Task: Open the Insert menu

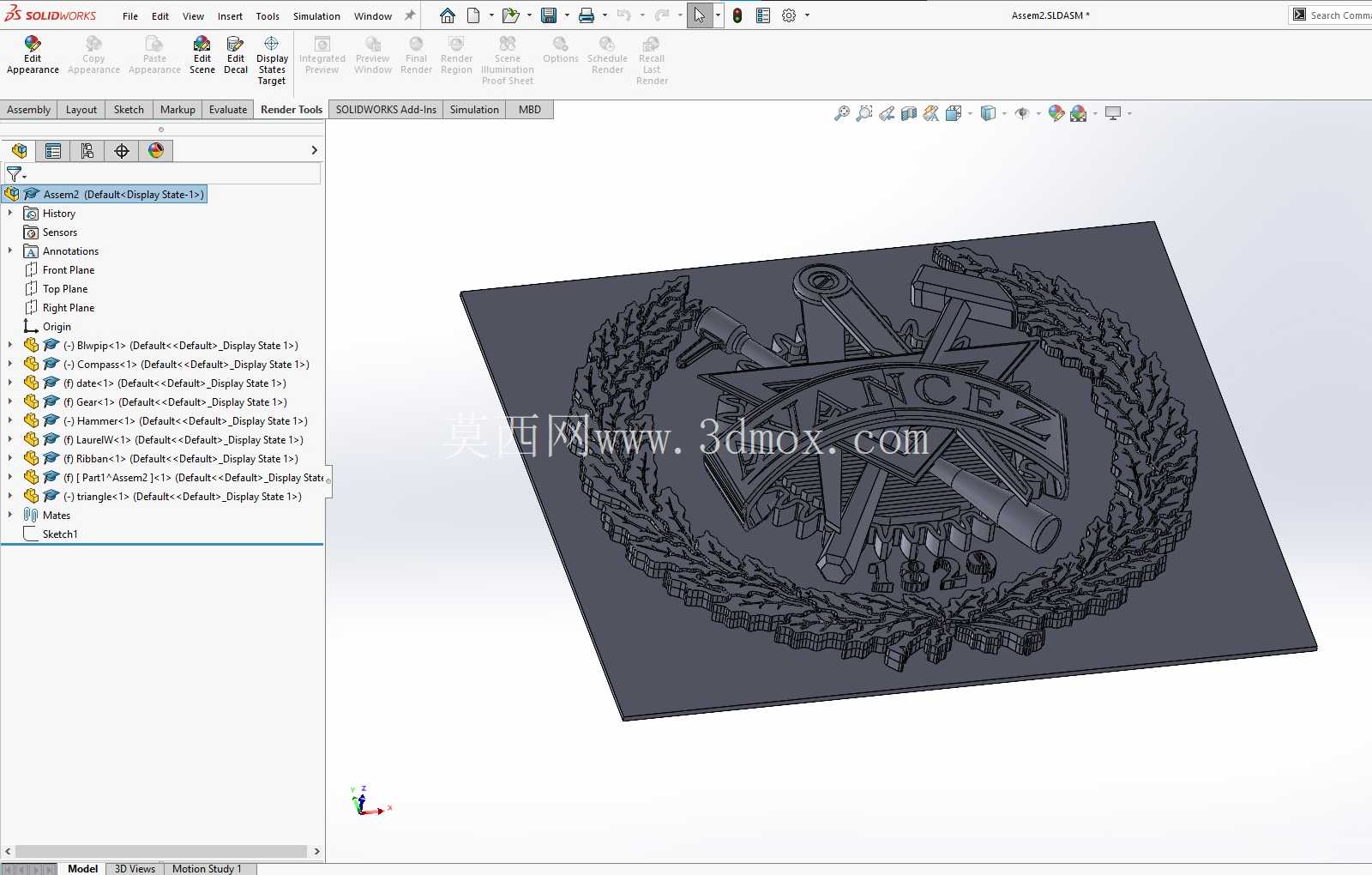Action: point(230,16)
